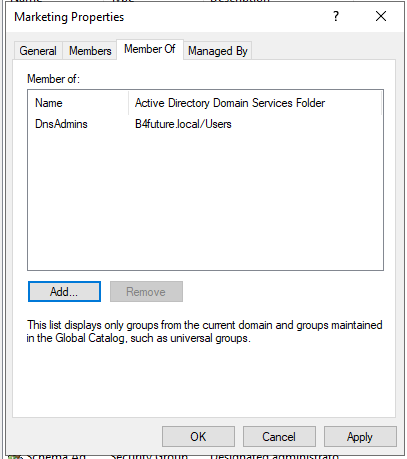Go to the Managed By tab
The width and height of the screenshot is (407, 459).
[x=218, y=51]
